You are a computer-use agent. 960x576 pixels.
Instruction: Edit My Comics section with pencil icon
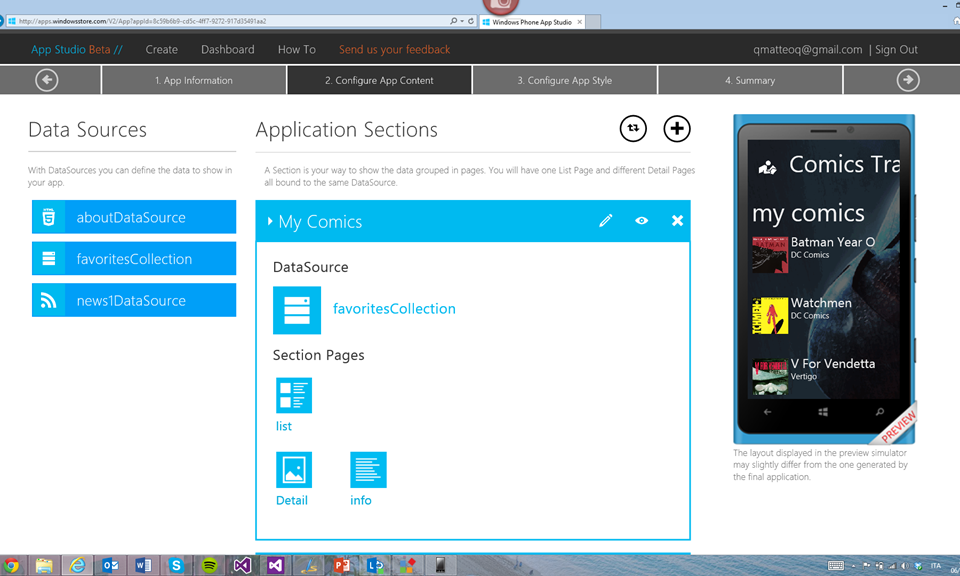click(x=606, y=220)
